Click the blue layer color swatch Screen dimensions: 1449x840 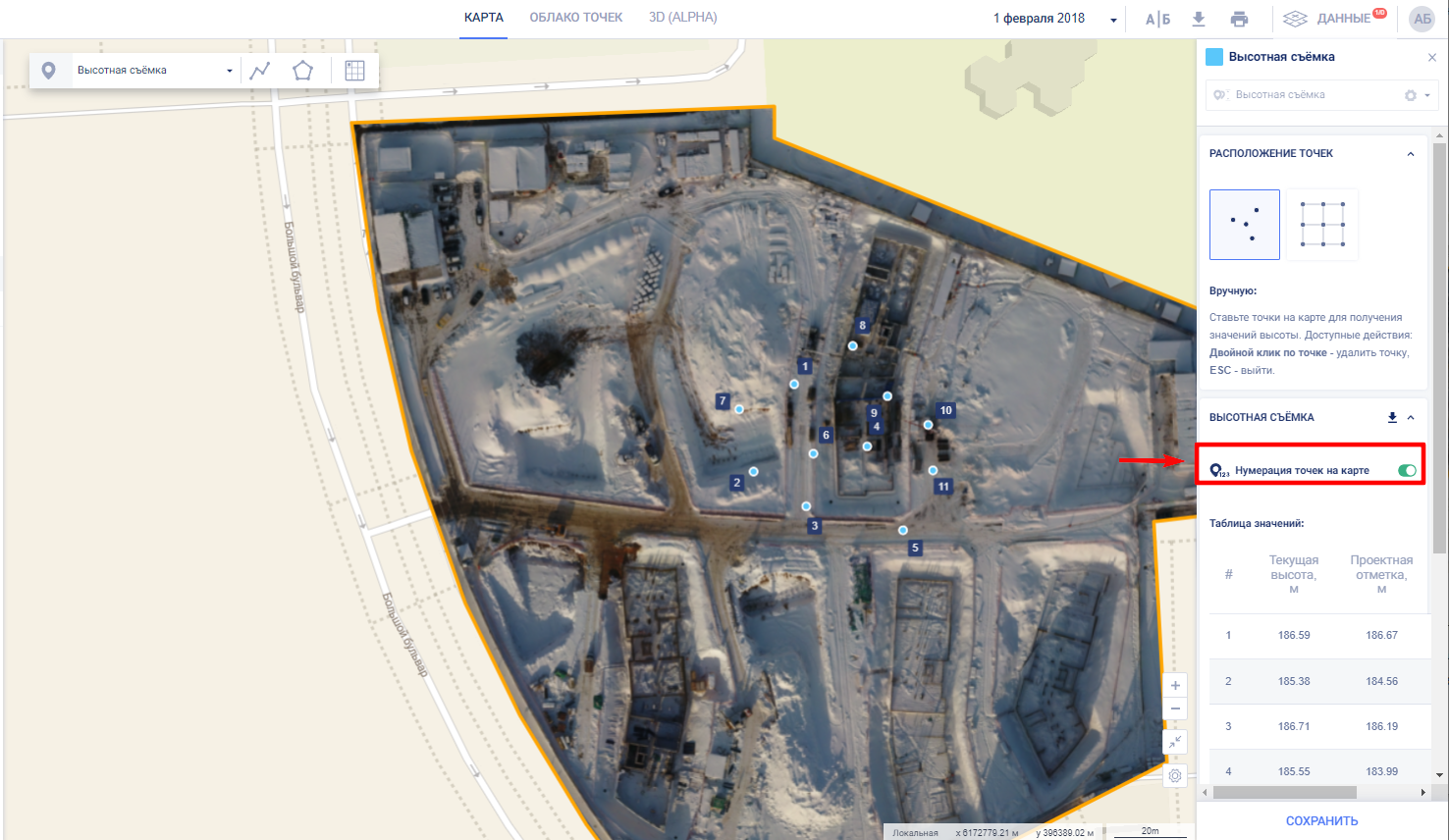point(1214,57)
